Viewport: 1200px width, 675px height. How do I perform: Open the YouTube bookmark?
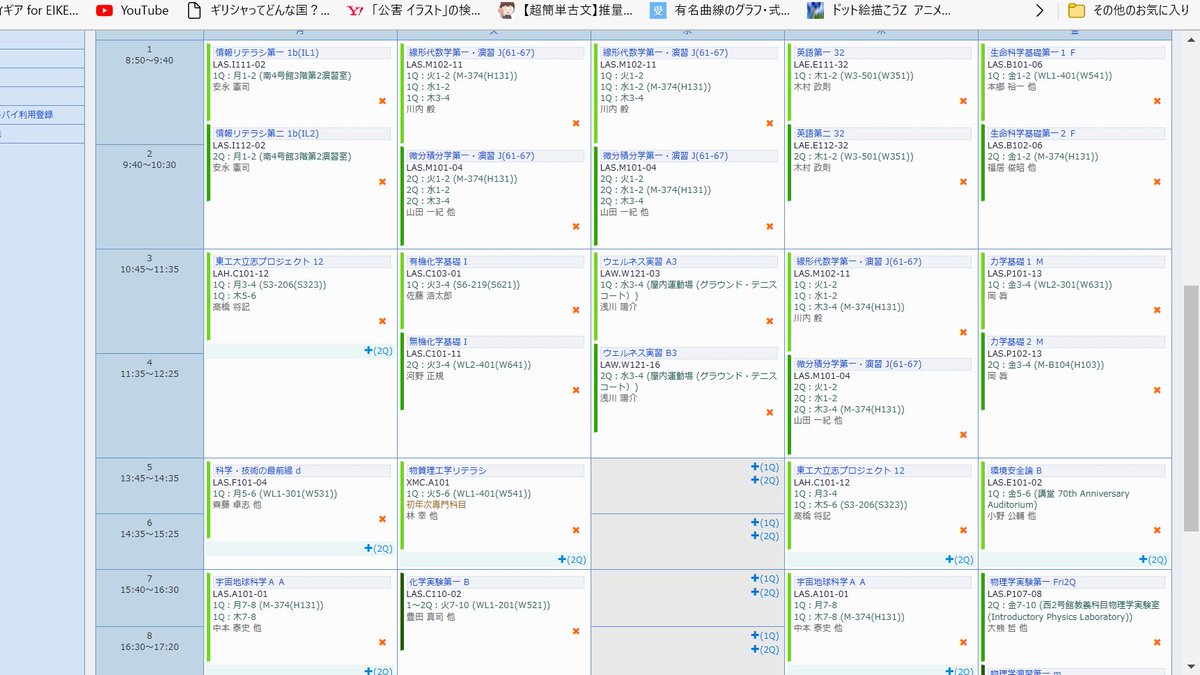click(x=133, y=11)
